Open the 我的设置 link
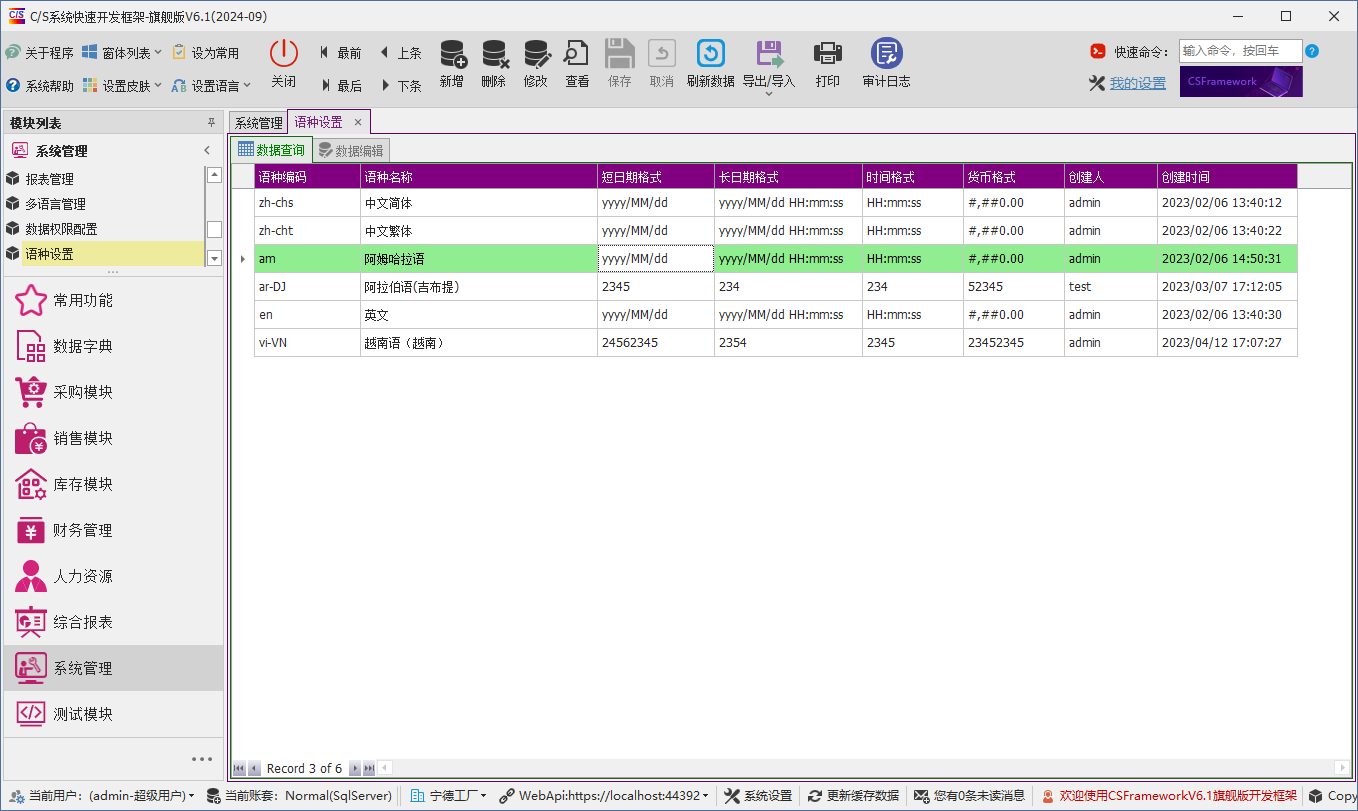The height and width of the screenshot is (811, 1358). pyautogui.click(x=1138, y=84)
